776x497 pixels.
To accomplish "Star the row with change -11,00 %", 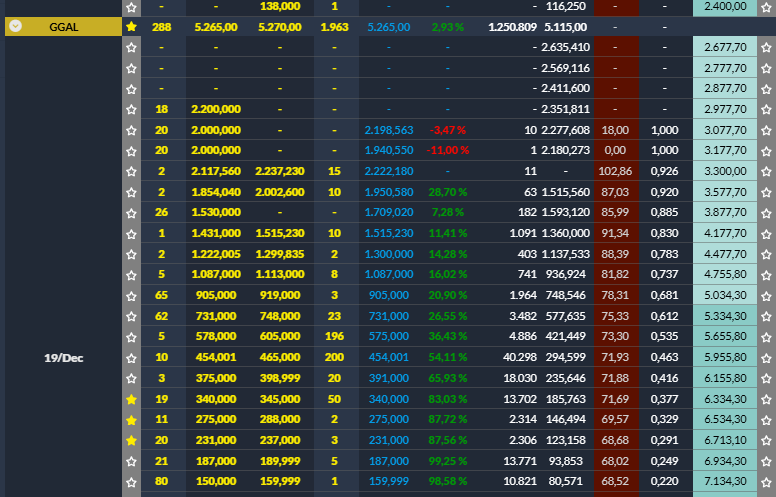I will point(131,150).
